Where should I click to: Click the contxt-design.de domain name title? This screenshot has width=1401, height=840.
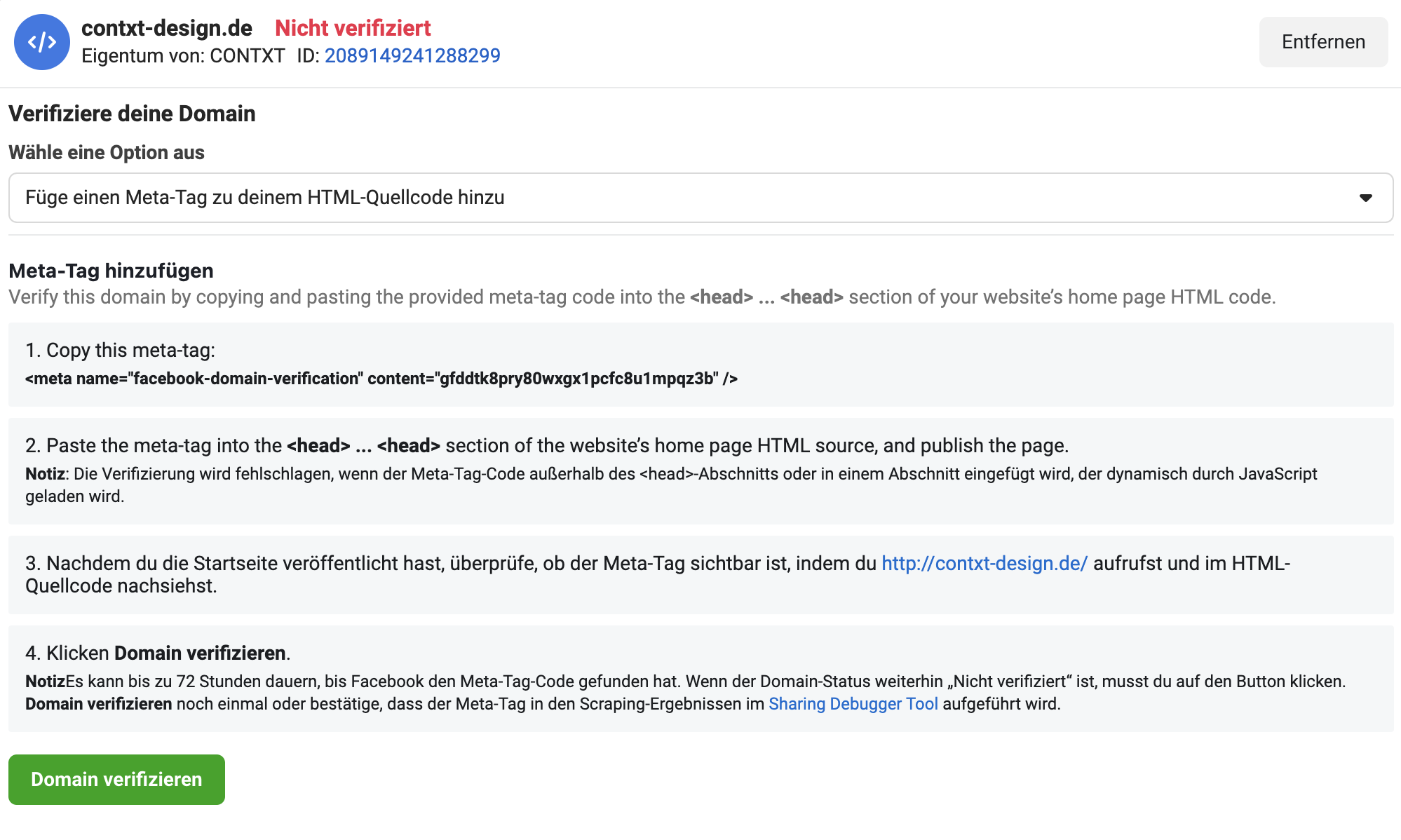coord(167,28)
